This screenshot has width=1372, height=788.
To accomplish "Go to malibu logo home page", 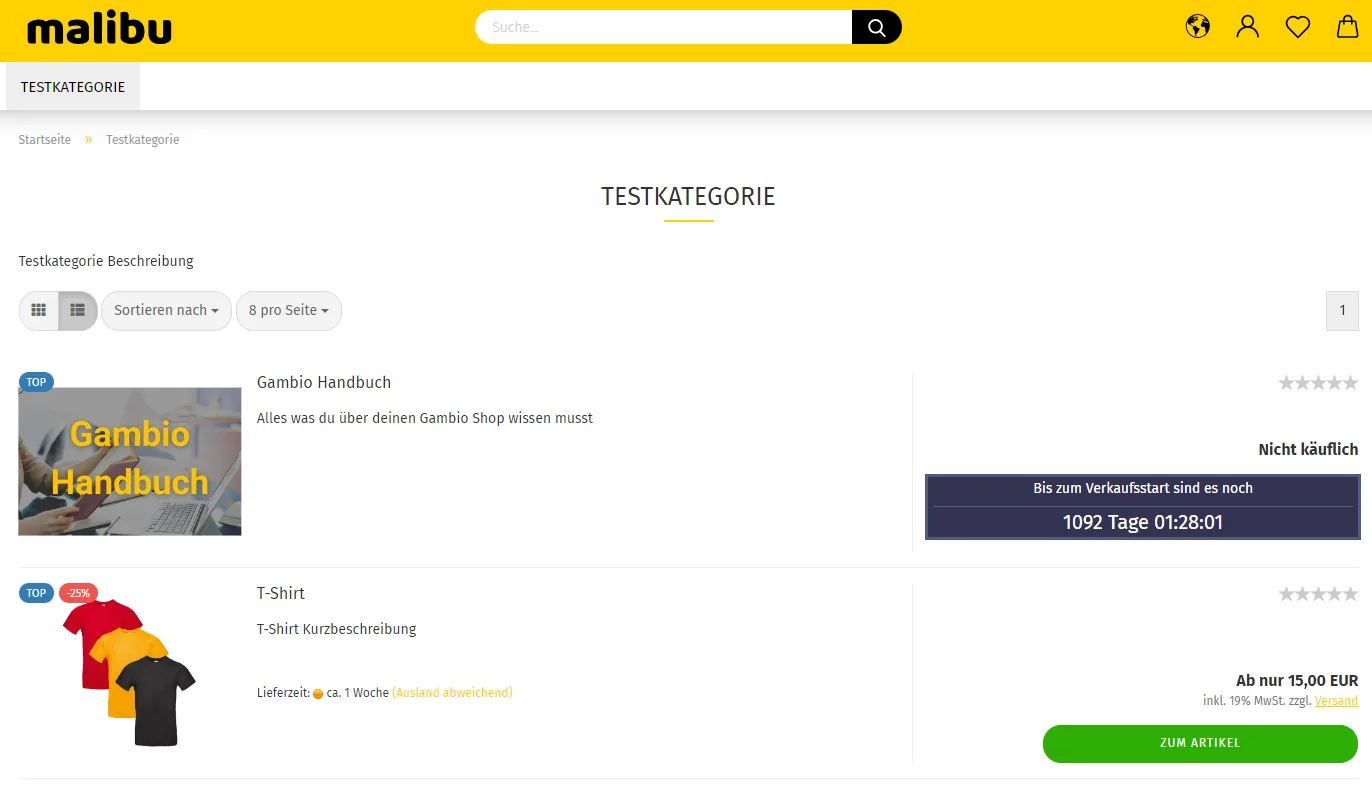I will point(99,30).
